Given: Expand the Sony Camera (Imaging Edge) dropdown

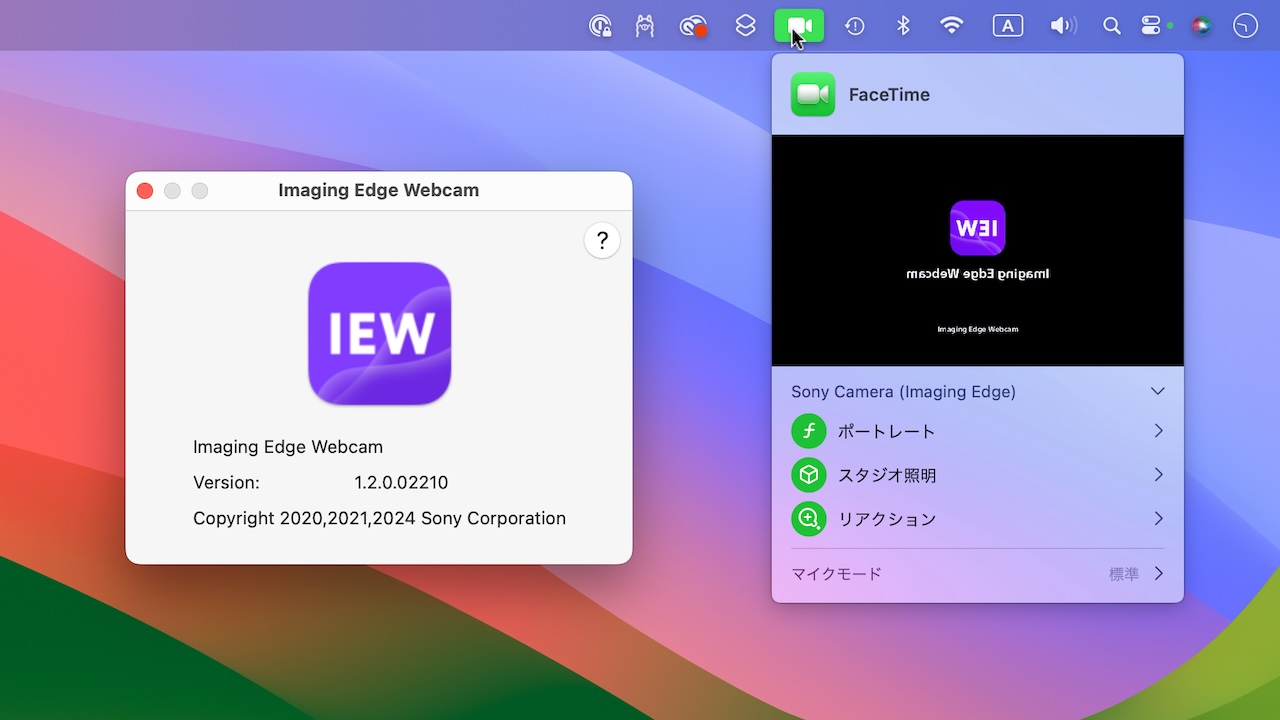Looking at the screenshot, I should pos(1158,391).
